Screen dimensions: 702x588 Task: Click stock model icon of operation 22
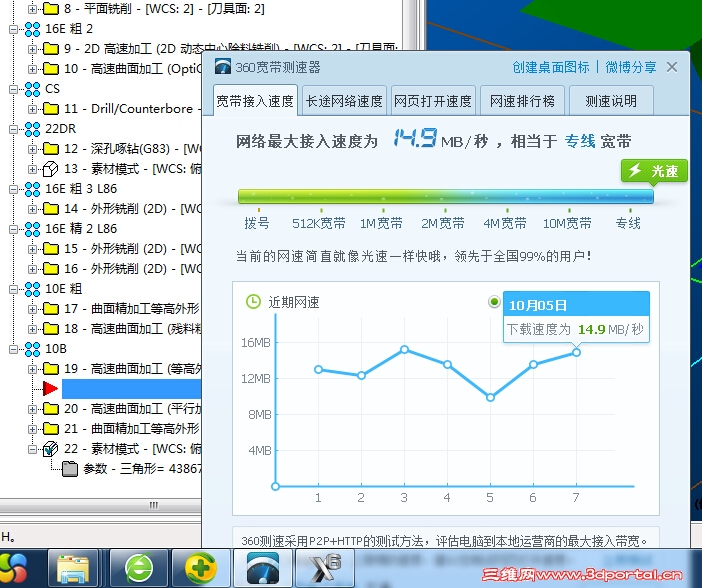(51, 449)
